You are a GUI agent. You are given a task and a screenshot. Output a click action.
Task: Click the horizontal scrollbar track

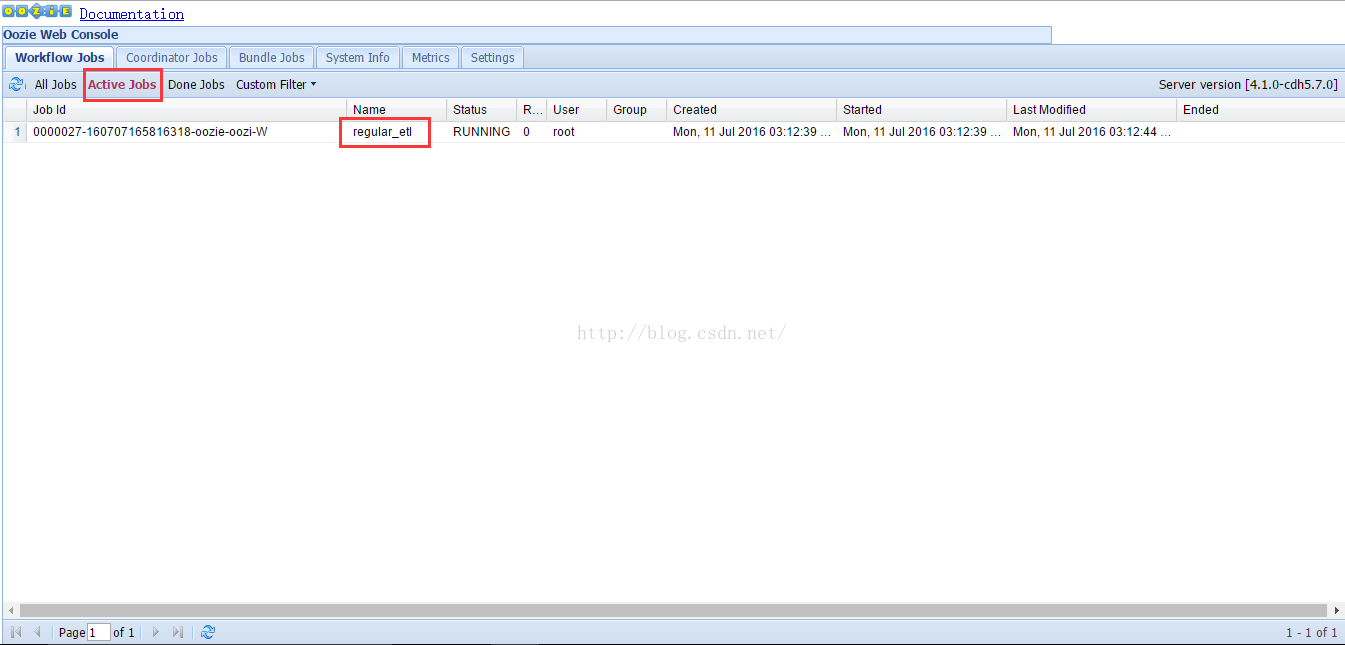click(673, 610)
